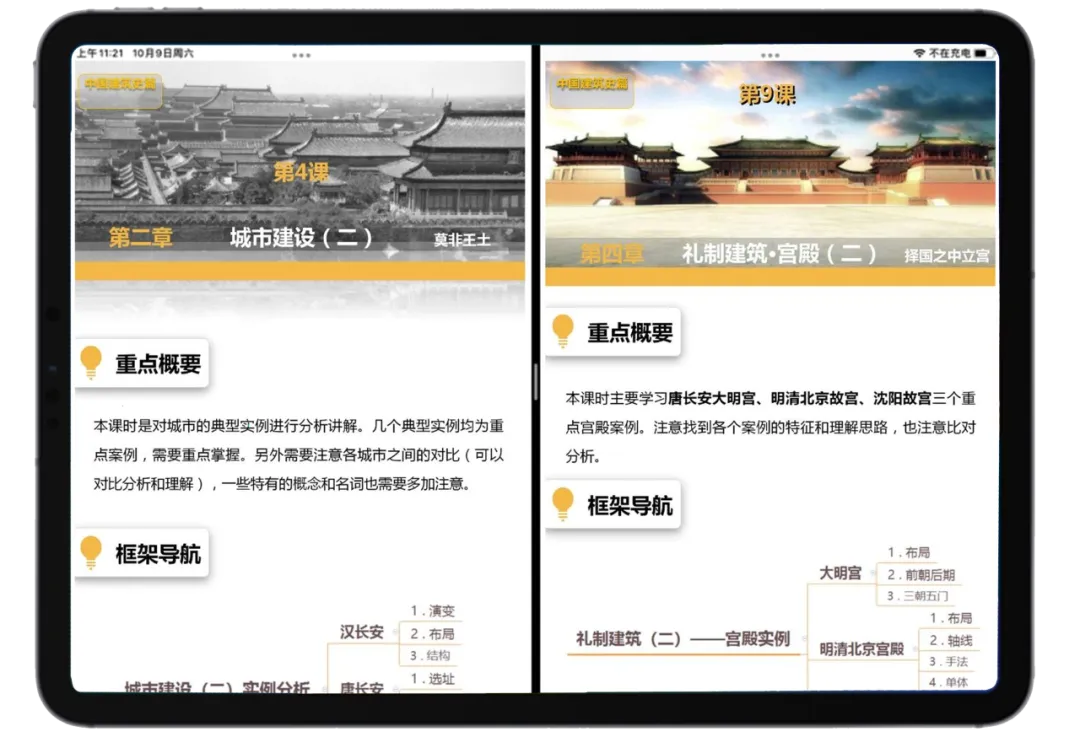
Task: Tap the left pane multitasking three-dots handle
Action: [301, 55]
